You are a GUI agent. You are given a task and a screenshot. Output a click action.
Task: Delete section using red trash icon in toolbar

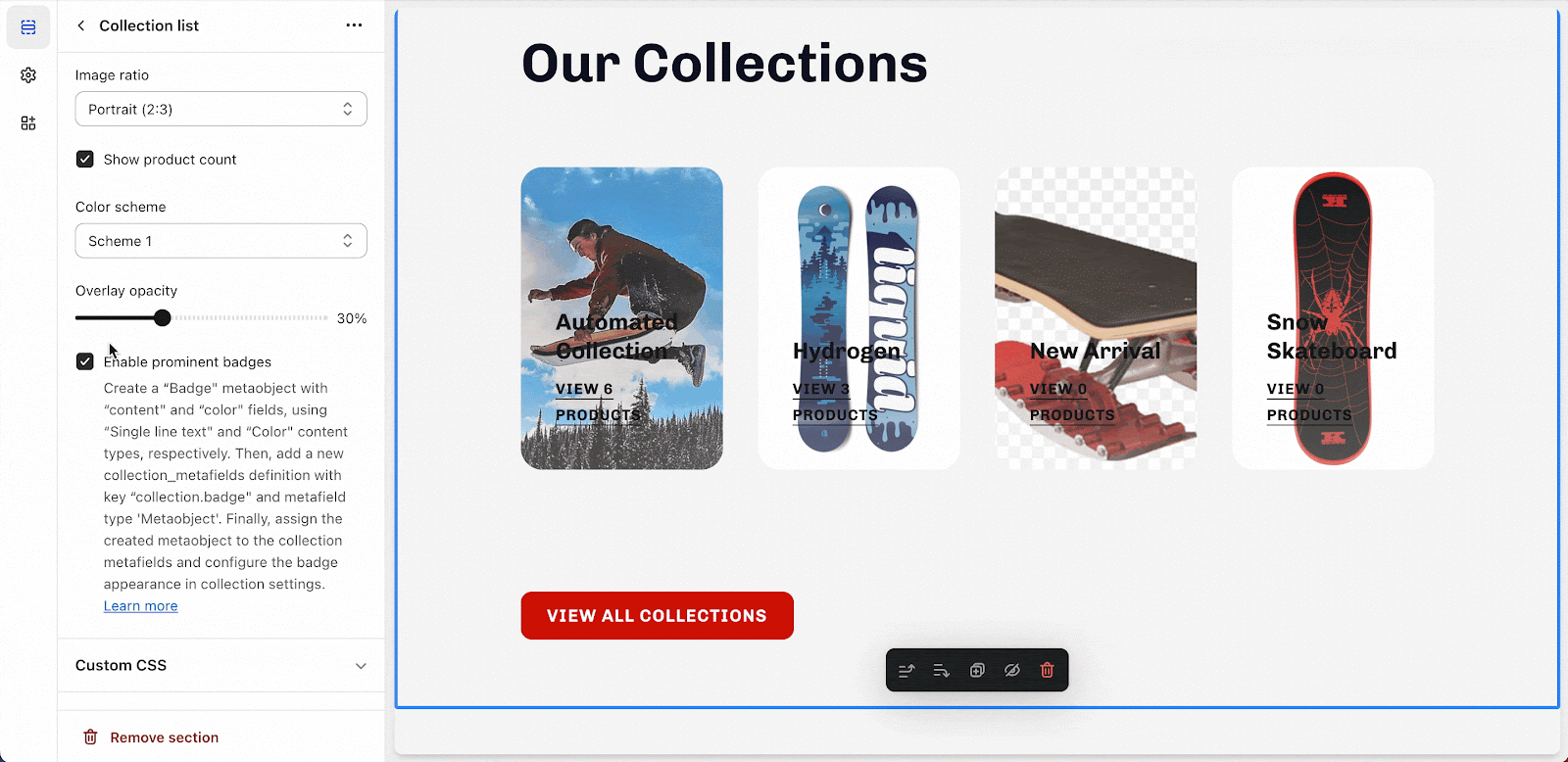click(1047, 670)
